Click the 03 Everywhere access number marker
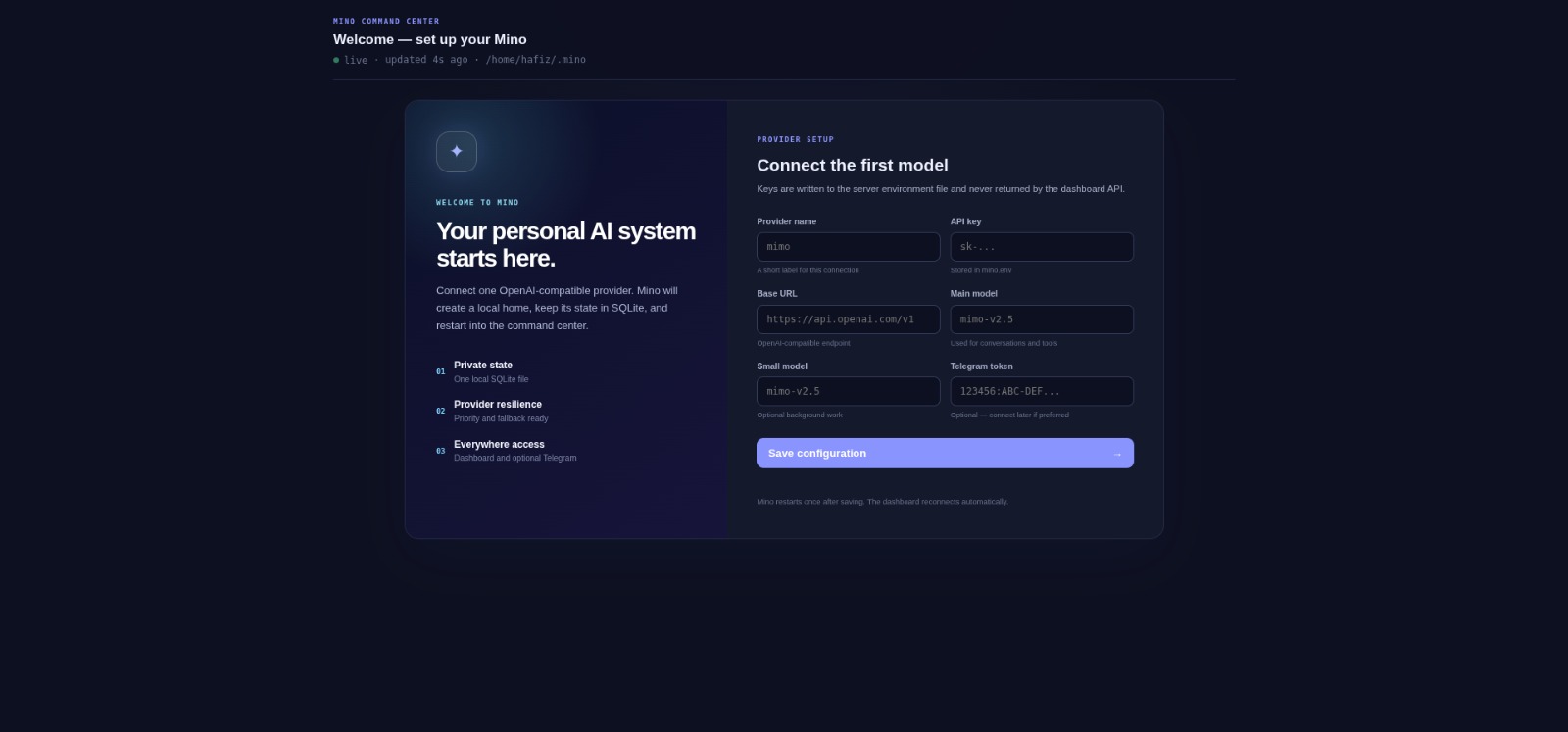This screenshot has height=732, width=1568. 441,452
